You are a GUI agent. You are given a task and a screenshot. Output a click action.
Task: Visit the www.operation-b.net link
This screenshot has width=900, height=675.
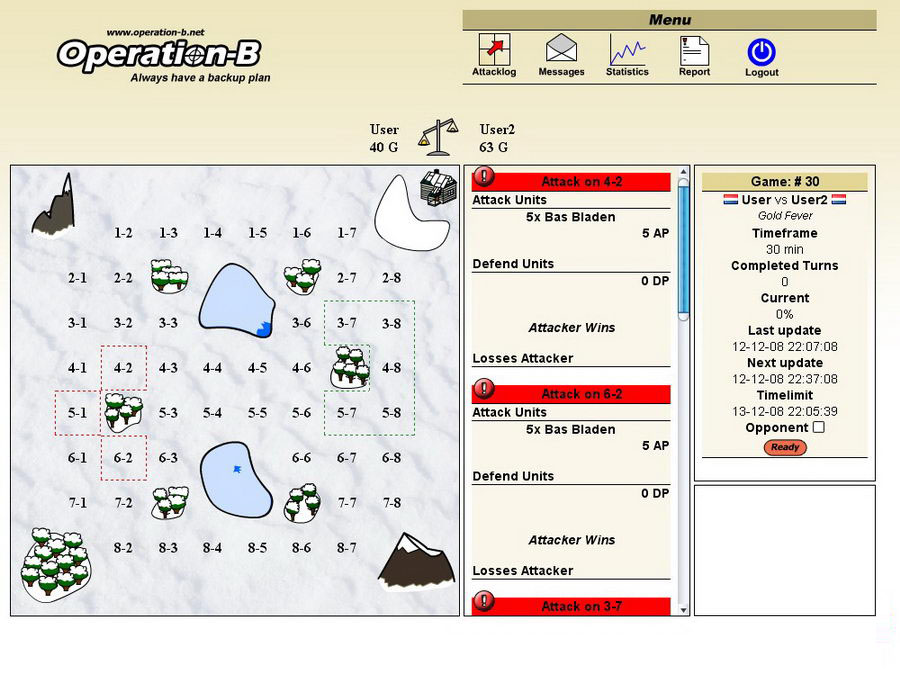(x=156, y=32)
